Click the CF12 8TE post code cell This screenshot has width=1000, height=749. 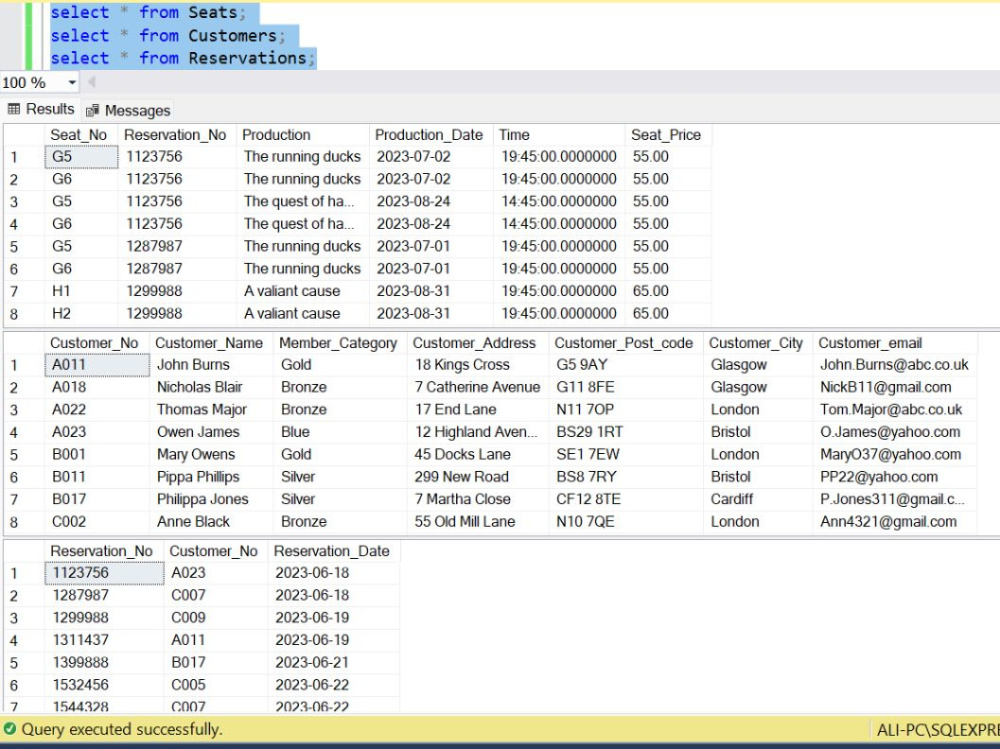(626, 499)
